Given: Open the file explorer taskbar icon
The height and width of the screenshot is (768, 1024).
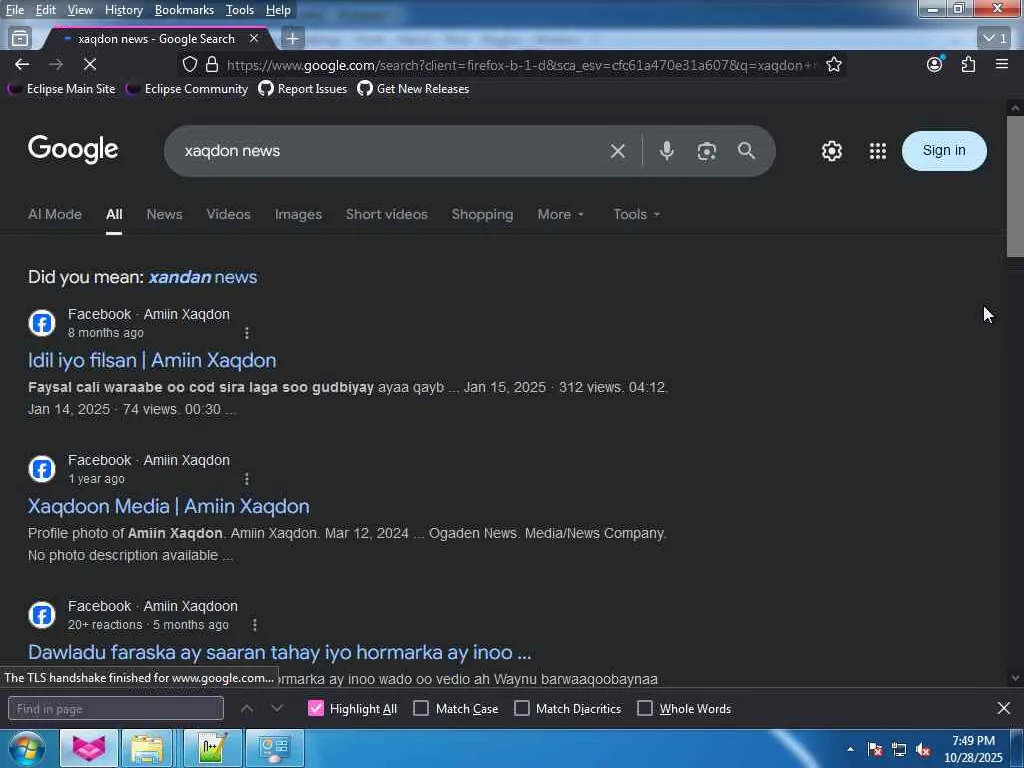Looking at the screenshot, I should (x=146, y=748).
